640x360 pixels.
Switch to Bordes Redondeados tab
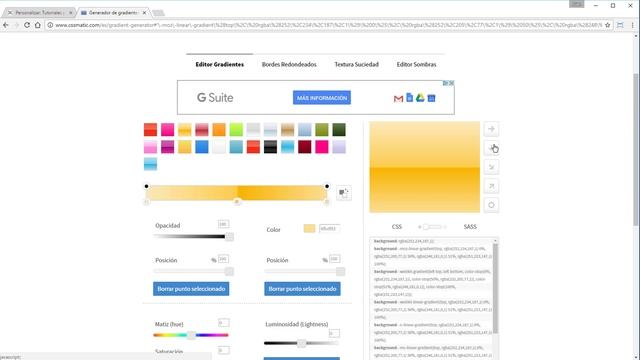(x=289, y=64)
